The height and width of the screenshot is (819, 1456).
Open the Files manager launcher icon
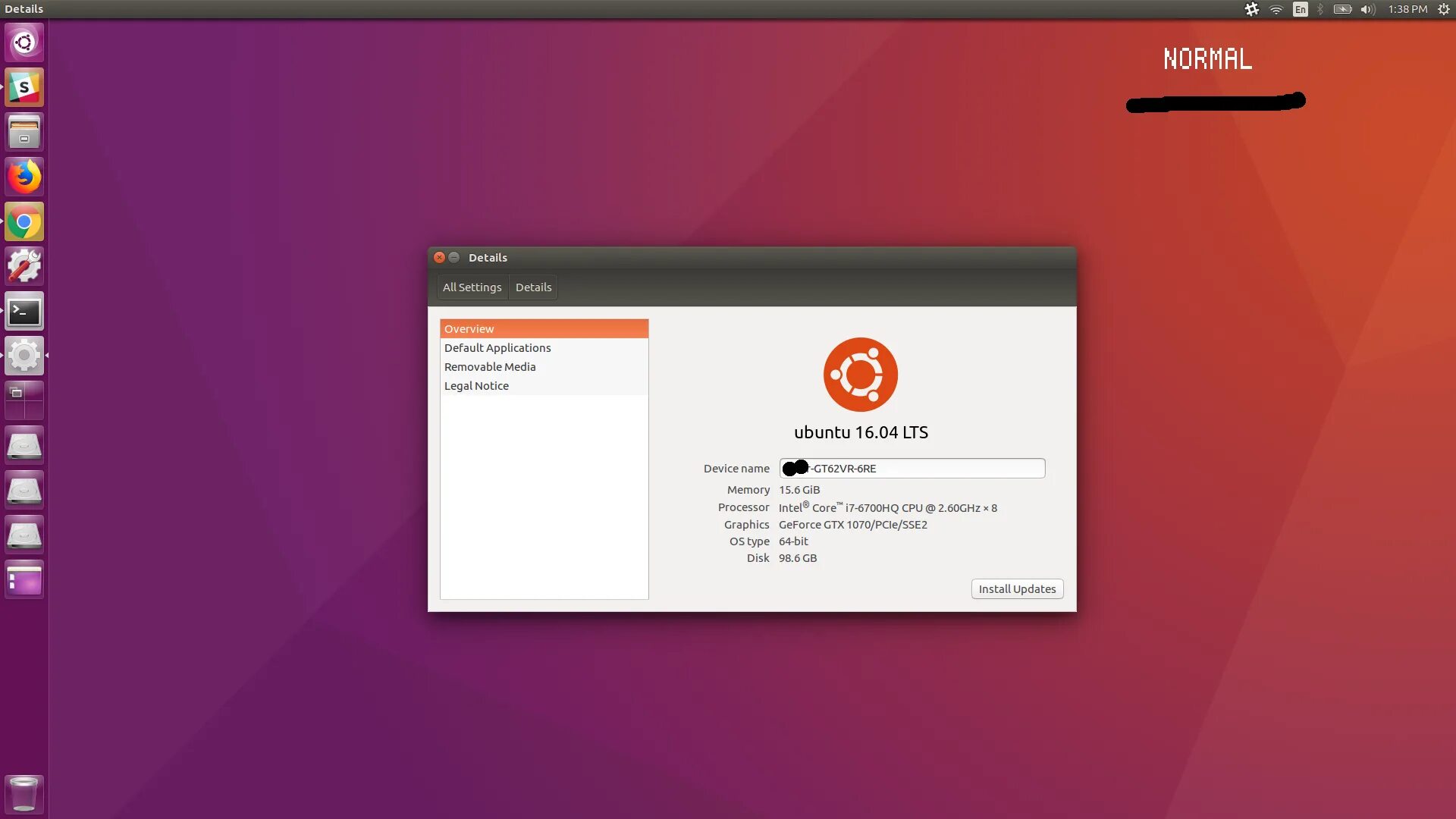pos(24,132)
